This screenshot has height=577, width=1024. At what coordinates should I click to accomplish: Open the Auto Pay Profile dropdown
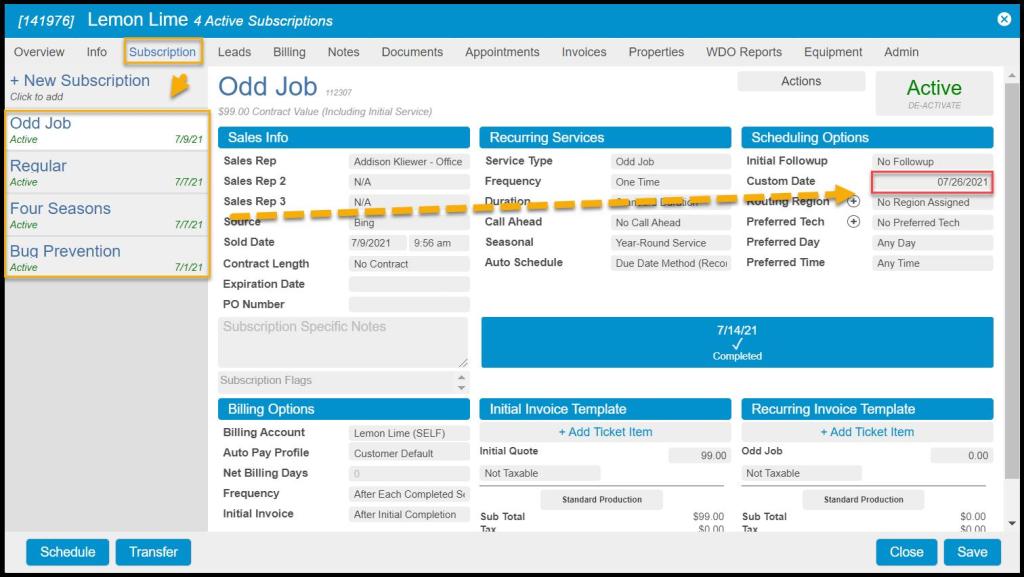(x=408, y=454)
